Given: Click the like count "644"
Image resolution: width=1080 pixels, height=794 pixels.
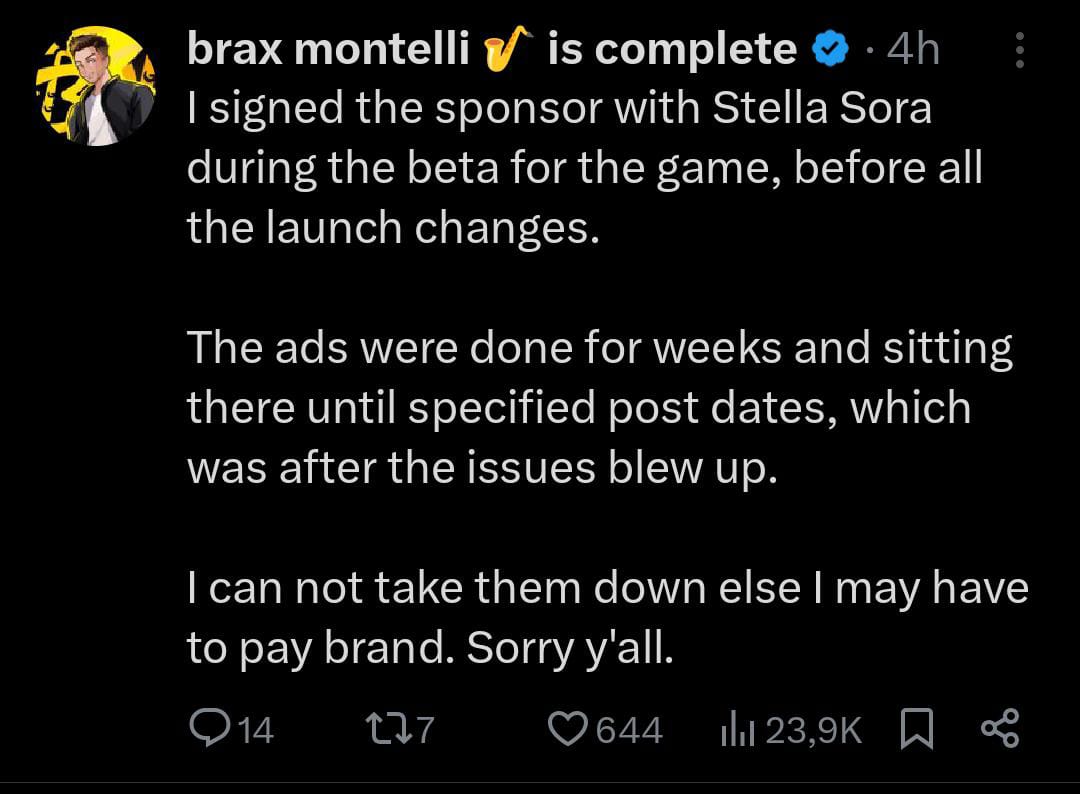Looking at the screenshot, I should [629, 730].
